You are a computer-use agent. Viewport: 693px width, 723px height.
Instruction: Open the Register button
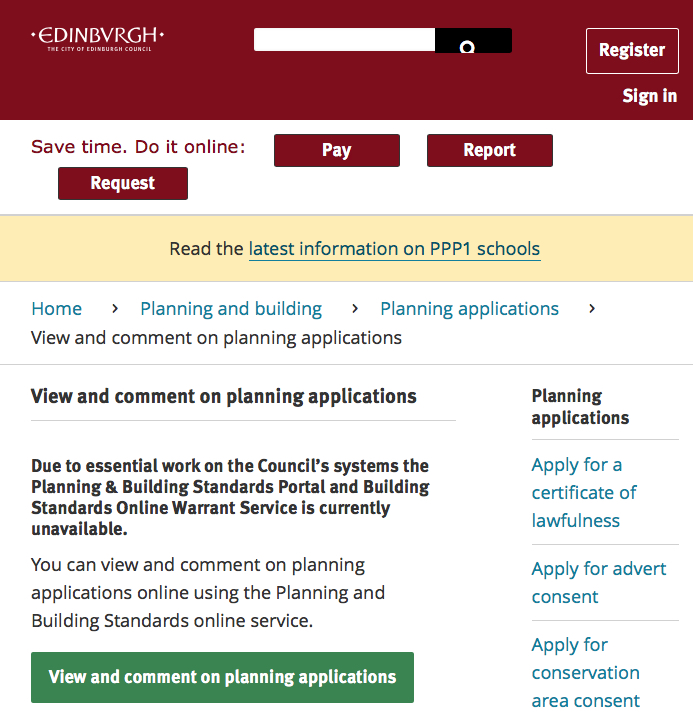tap(632, 51)
